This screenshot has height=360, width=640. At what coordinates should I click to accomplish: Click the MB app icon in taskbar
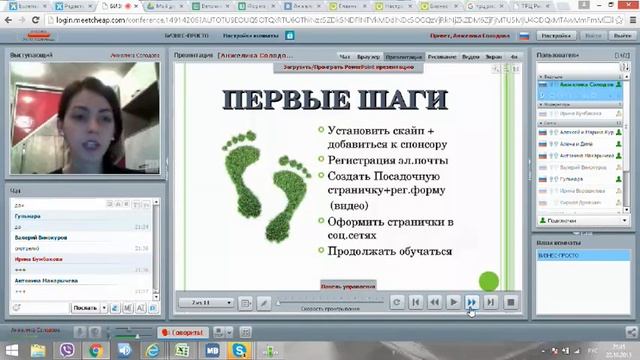212,350
